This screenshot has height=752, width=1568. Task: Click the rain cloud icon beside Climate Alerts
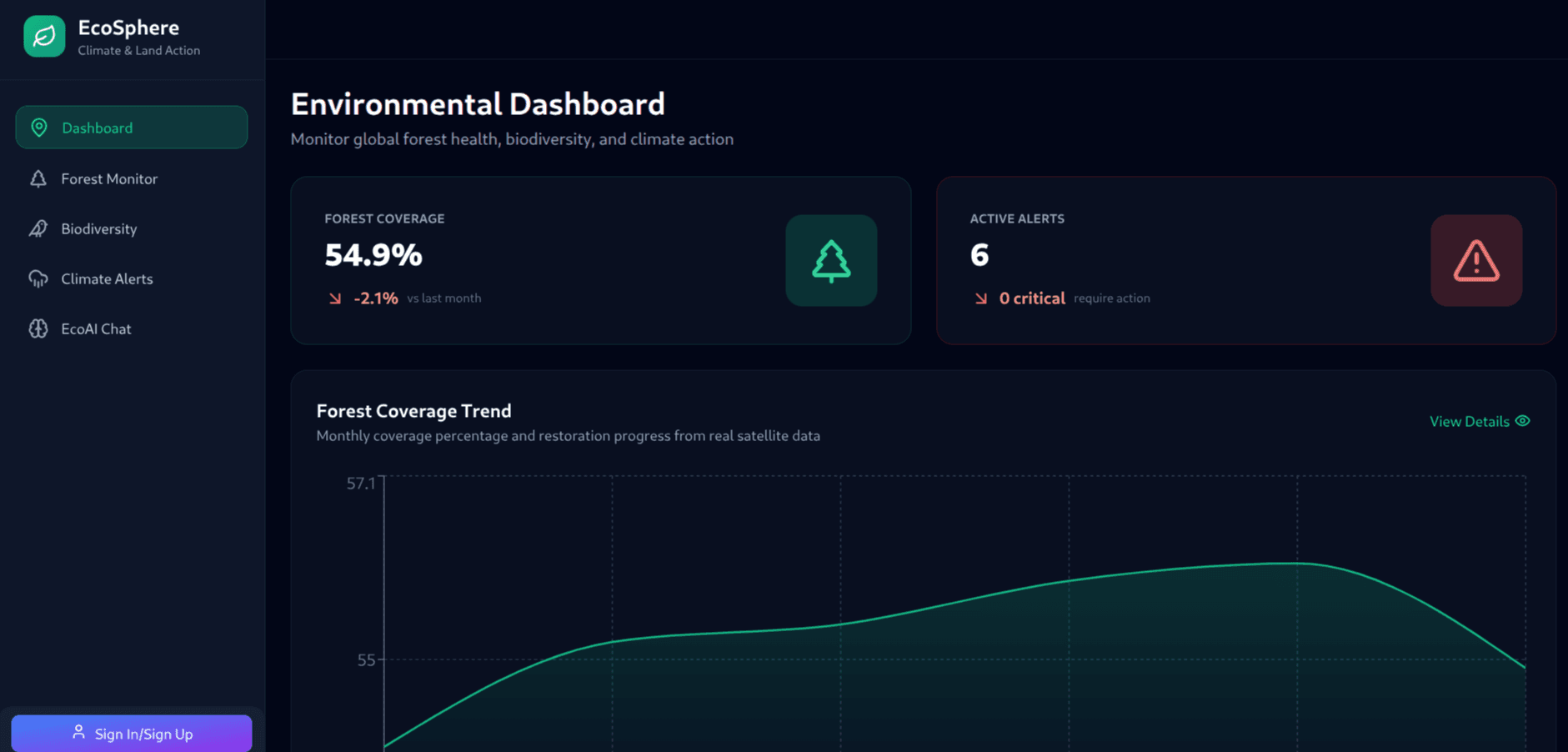(x=38, y=278)
